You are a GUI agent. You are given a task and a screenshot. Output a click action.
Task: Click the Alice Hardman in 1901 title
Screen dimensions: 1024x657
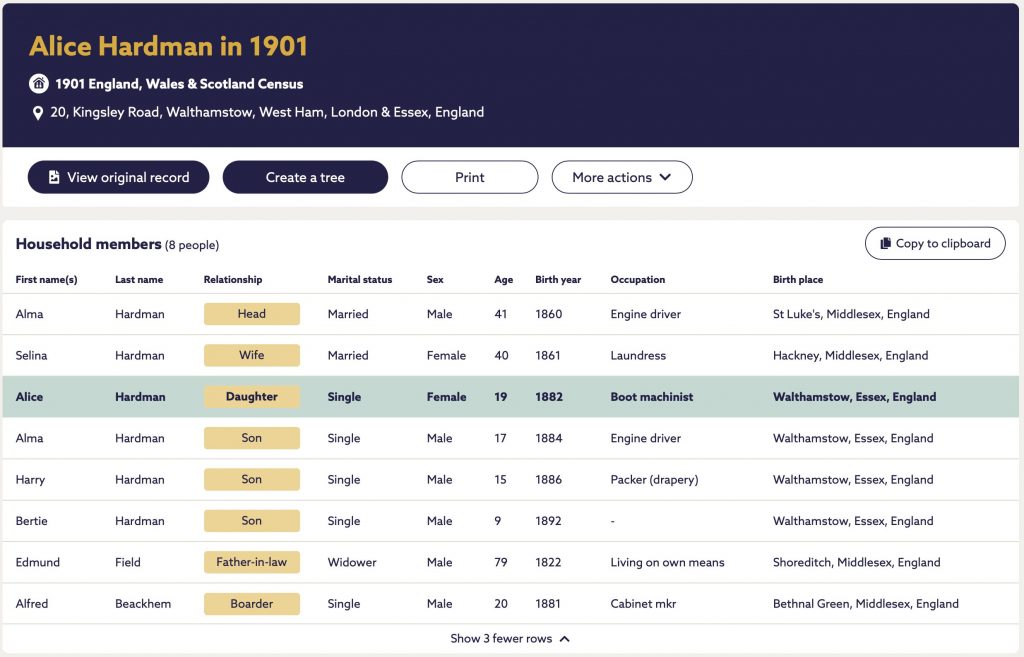[168, 46]
